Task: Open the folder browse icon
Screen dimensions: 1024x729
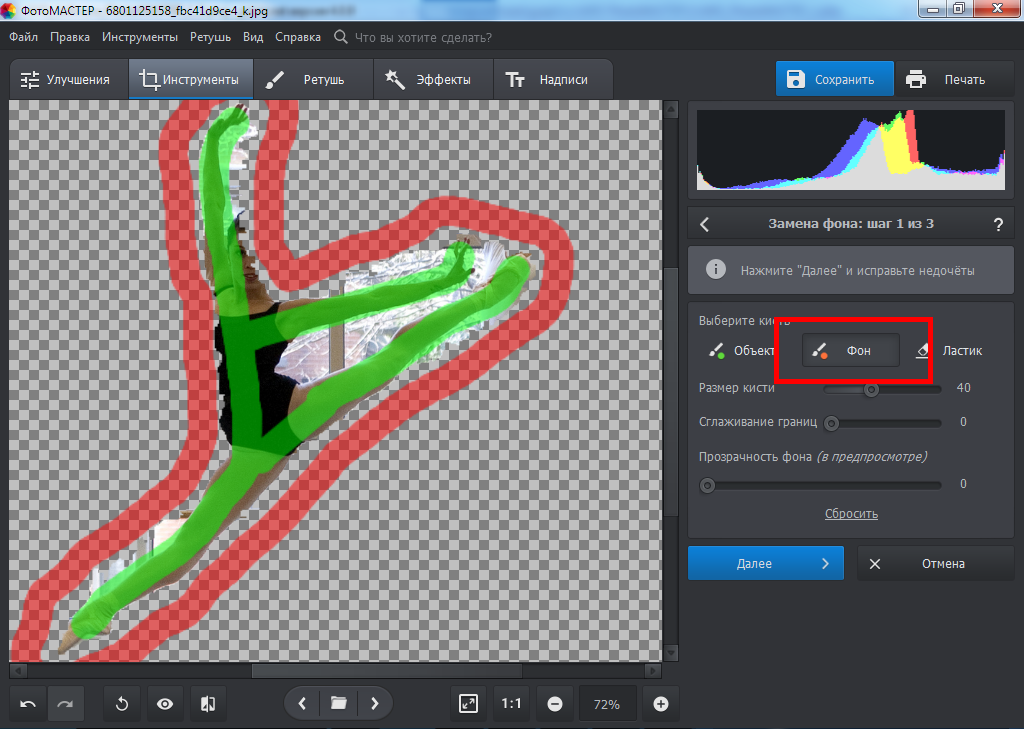Action: (338, 704)
